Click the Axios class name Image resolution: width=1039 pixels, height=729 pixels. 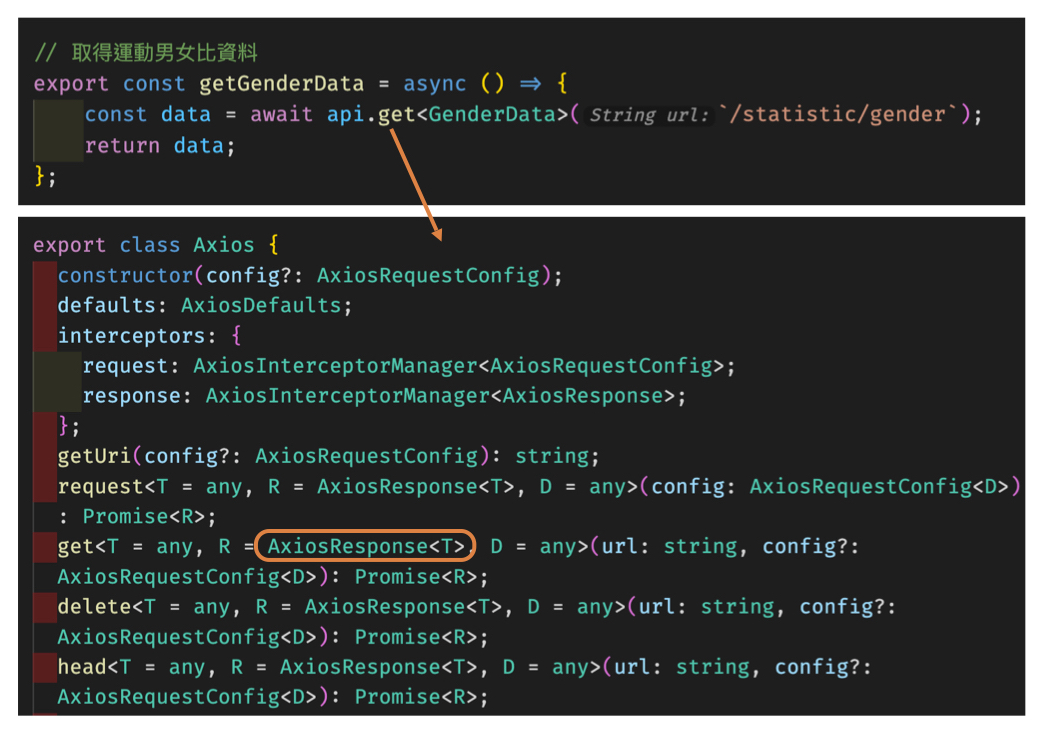224,245
